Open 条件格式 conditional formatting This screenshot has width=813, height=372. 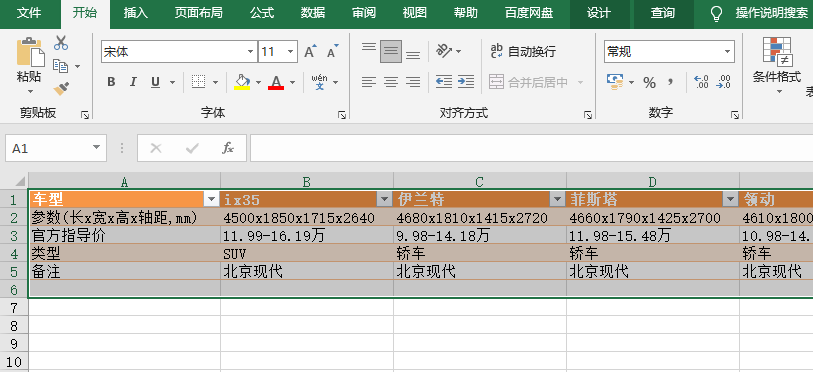[x=777, y=65]
